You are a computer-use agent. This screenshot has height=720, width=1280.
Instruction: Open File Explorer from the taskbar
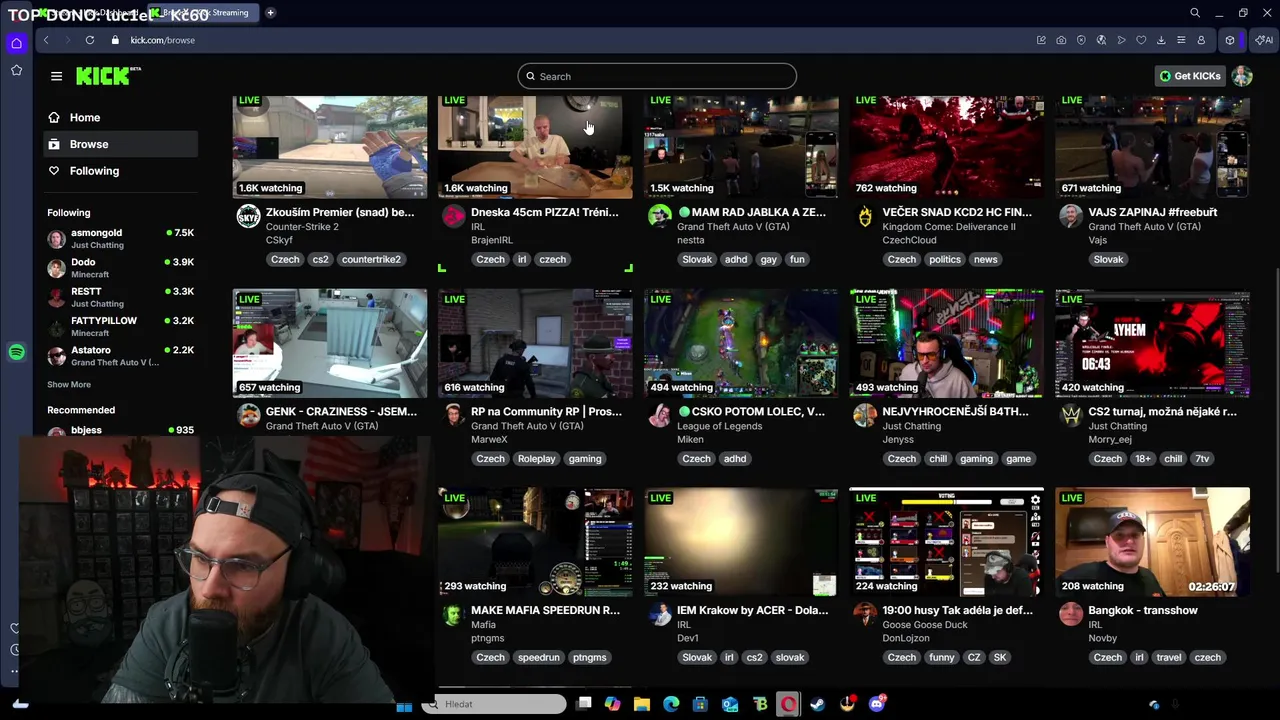[642, 704]
